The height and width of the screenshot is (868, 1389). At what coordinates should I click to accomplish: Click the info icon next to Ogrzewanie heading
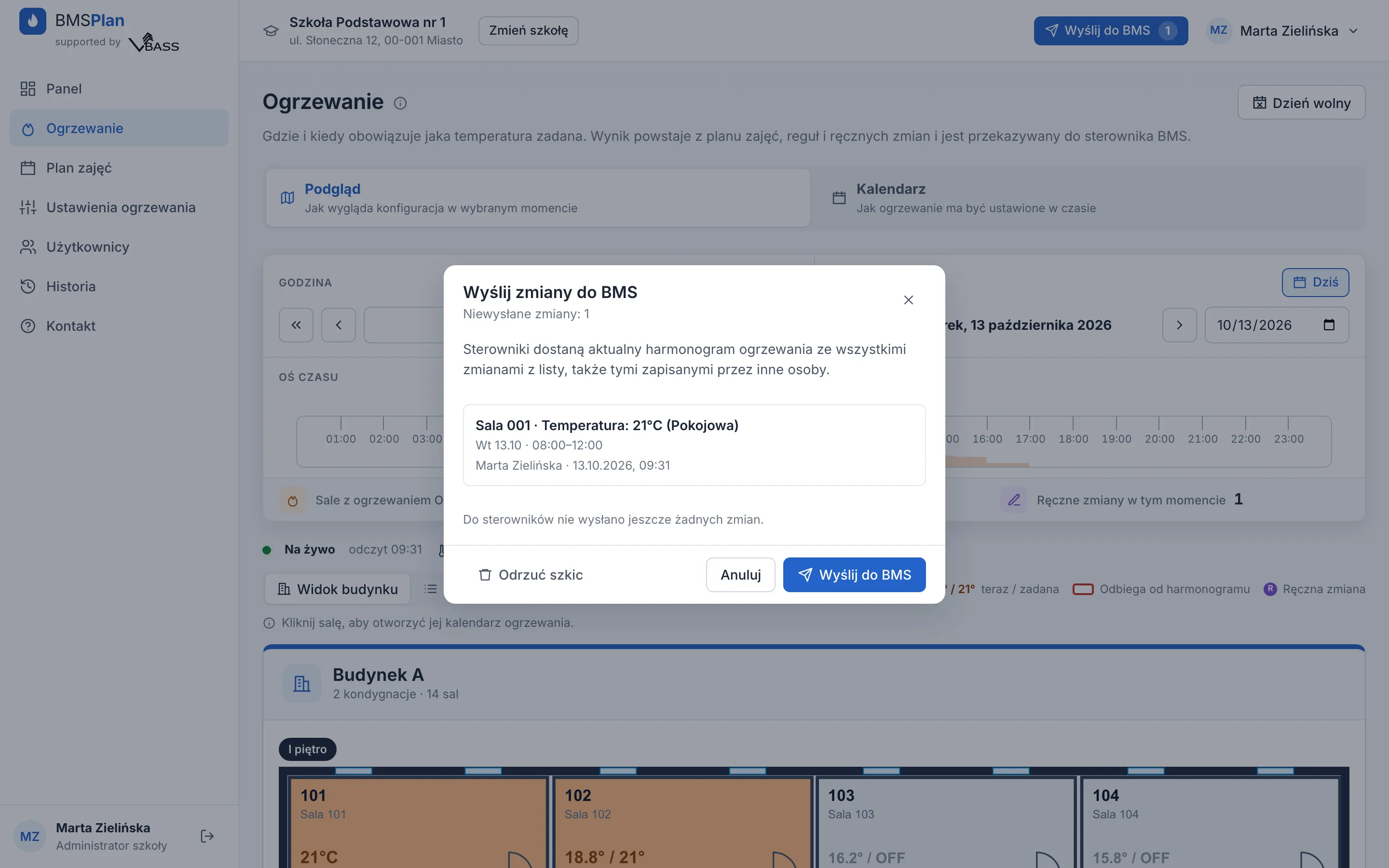pyautogui.click(x=400, y=103)
